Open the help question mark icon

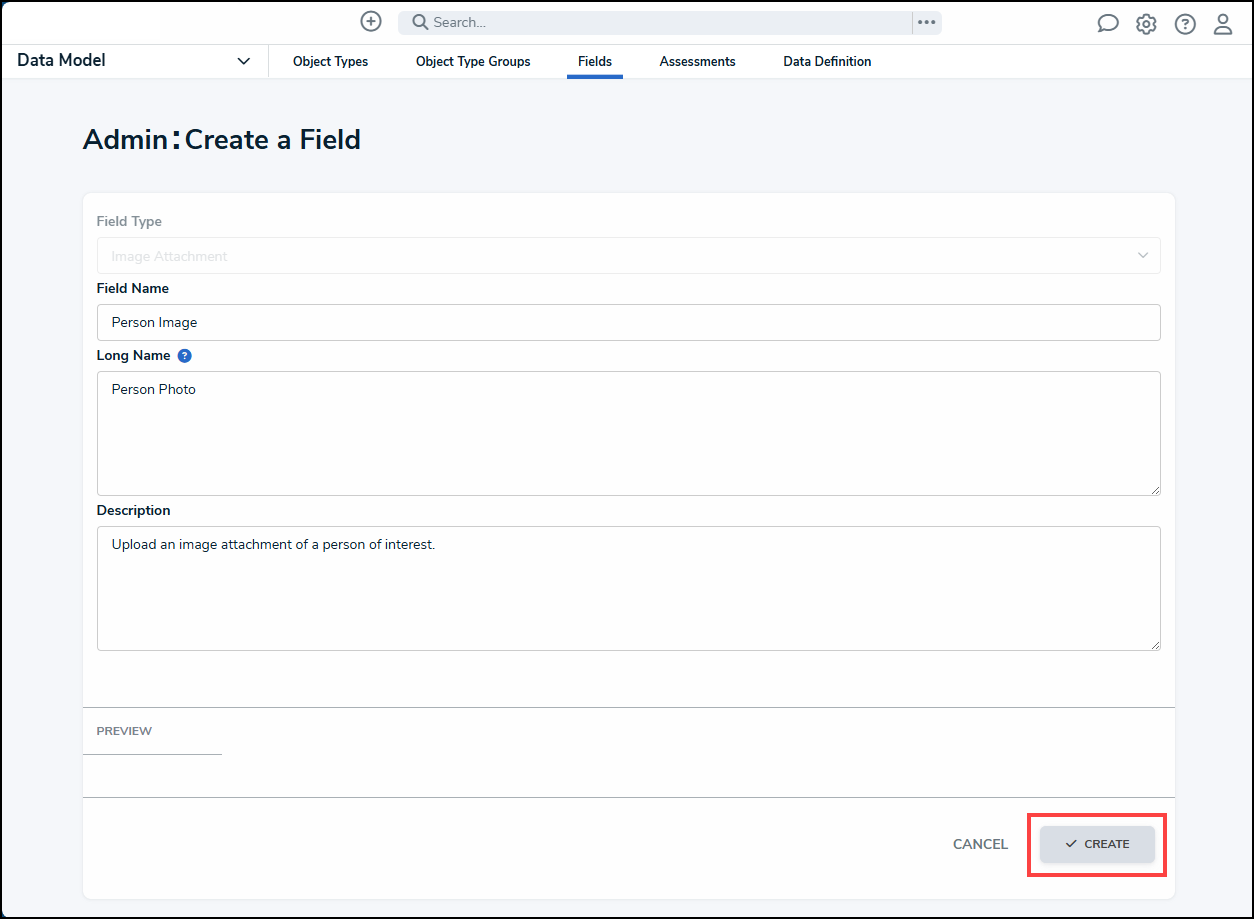(1185, 23)
